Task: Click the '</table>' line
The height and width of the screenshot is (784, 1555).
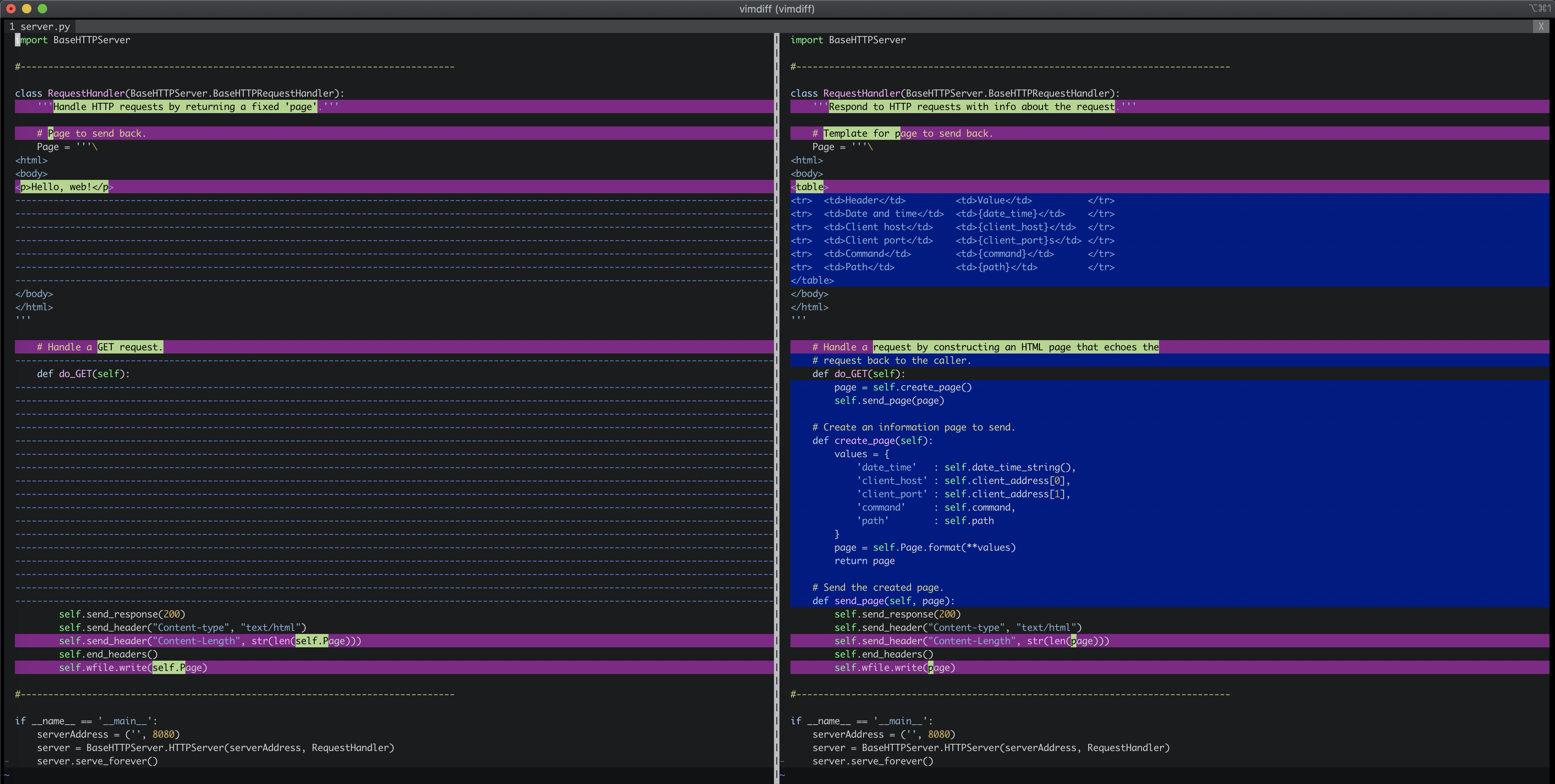Action: click(812, 281)
